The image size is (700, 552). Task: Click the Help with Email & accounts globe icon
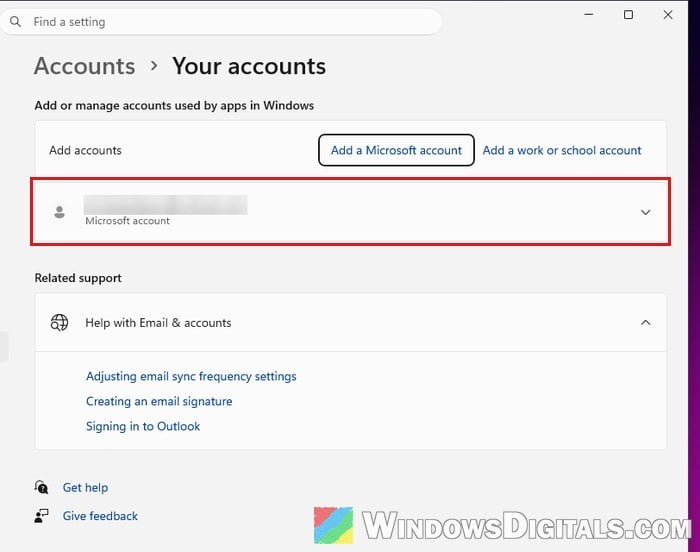click(x=59, y=322)
